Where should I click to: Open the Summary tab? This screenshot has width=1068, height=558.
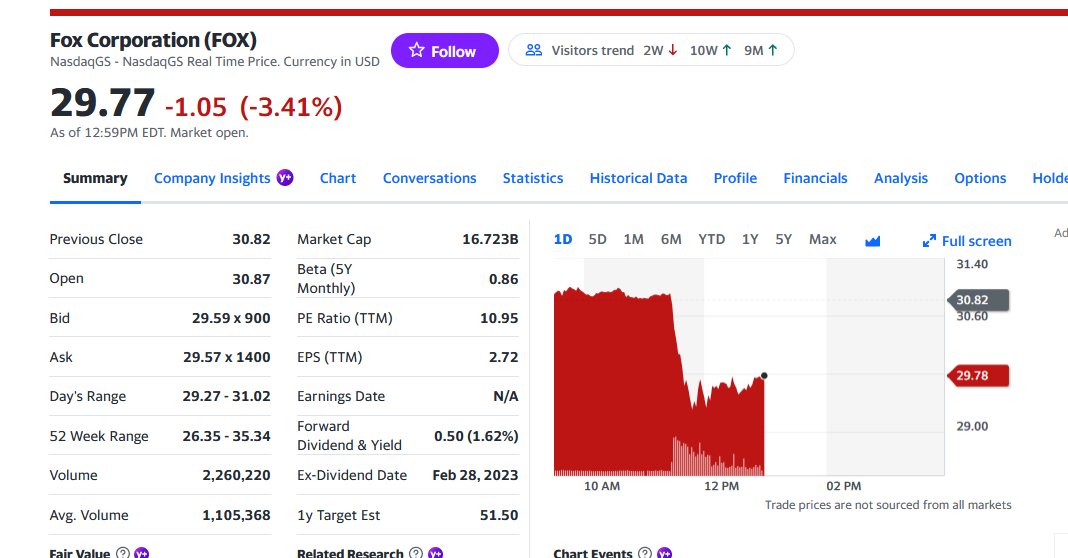click(x=95, y=179)
